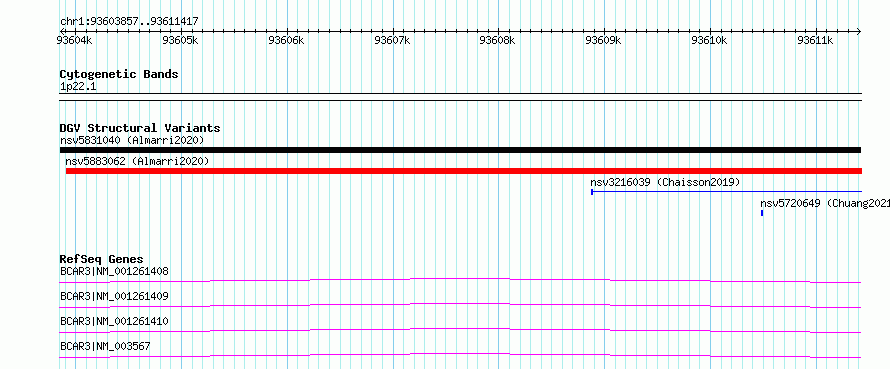890x369 pixels.
Task: Click the 1p22.1 cytogenetic band label
Action: pyautogui.click(x=78, y=86)
